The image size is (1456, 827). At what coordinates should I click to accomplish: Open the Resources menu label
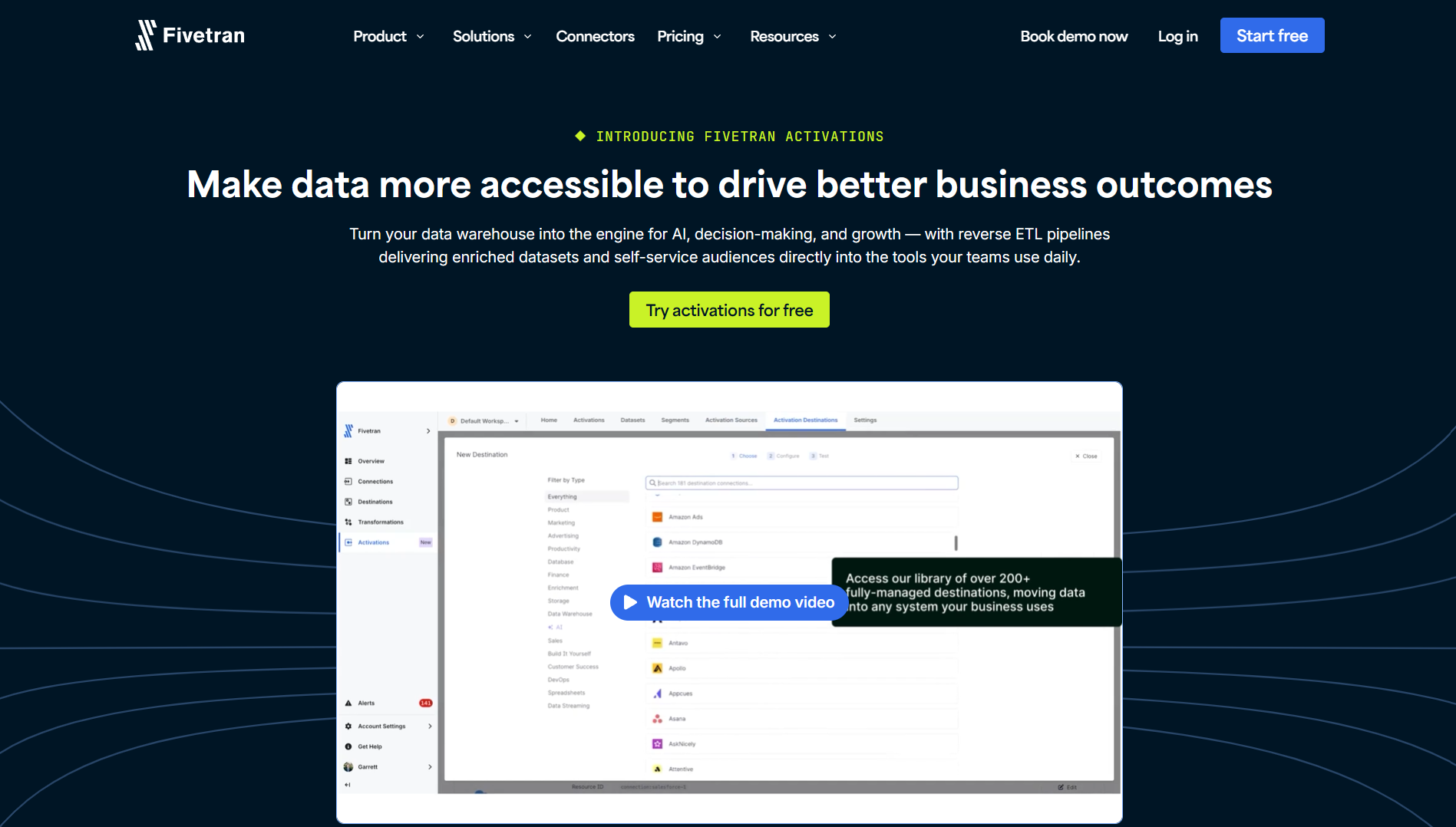pyautogui.click(x=784, y=36)
